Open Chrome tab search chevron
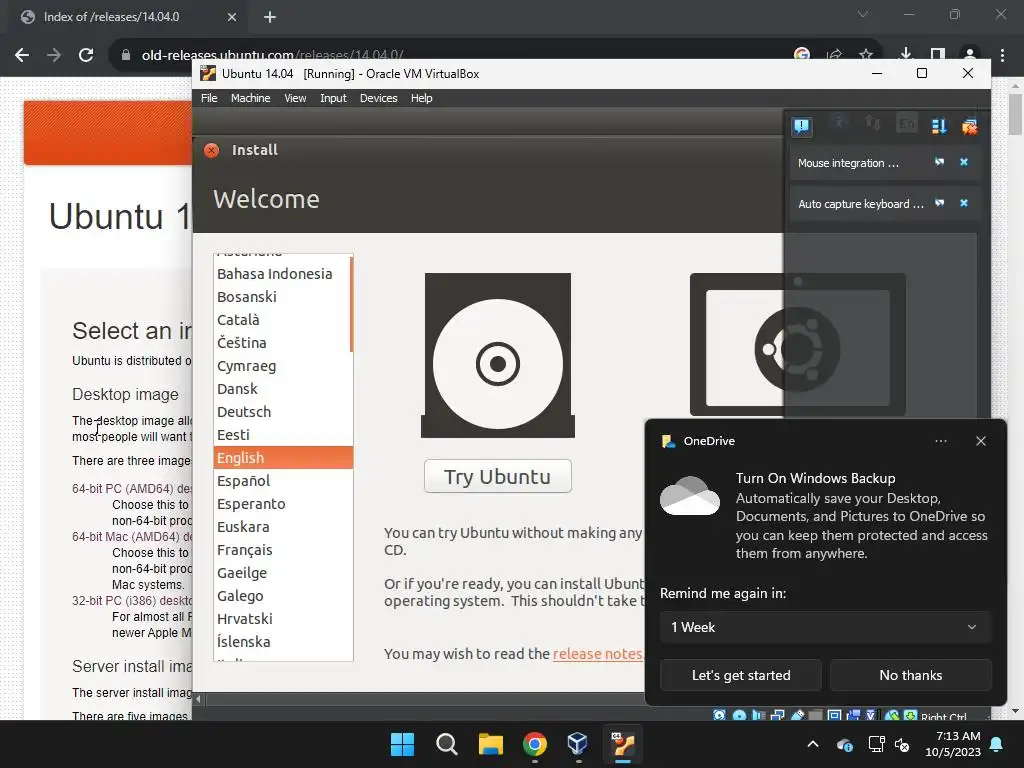The width and height of the screenshot is (1024, 768). pos(863,14)
